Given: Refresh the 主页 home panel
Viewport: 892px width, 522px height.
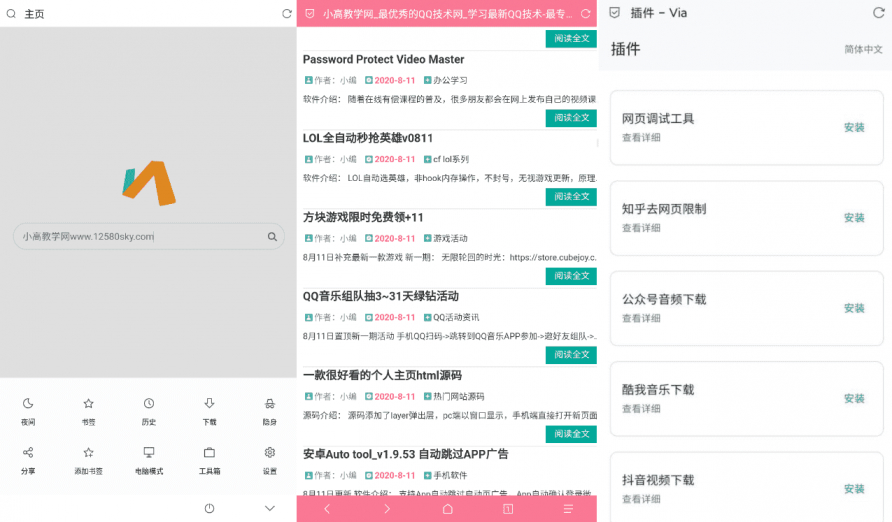Looking at the screenshot, I should click(x=287, y=14).
